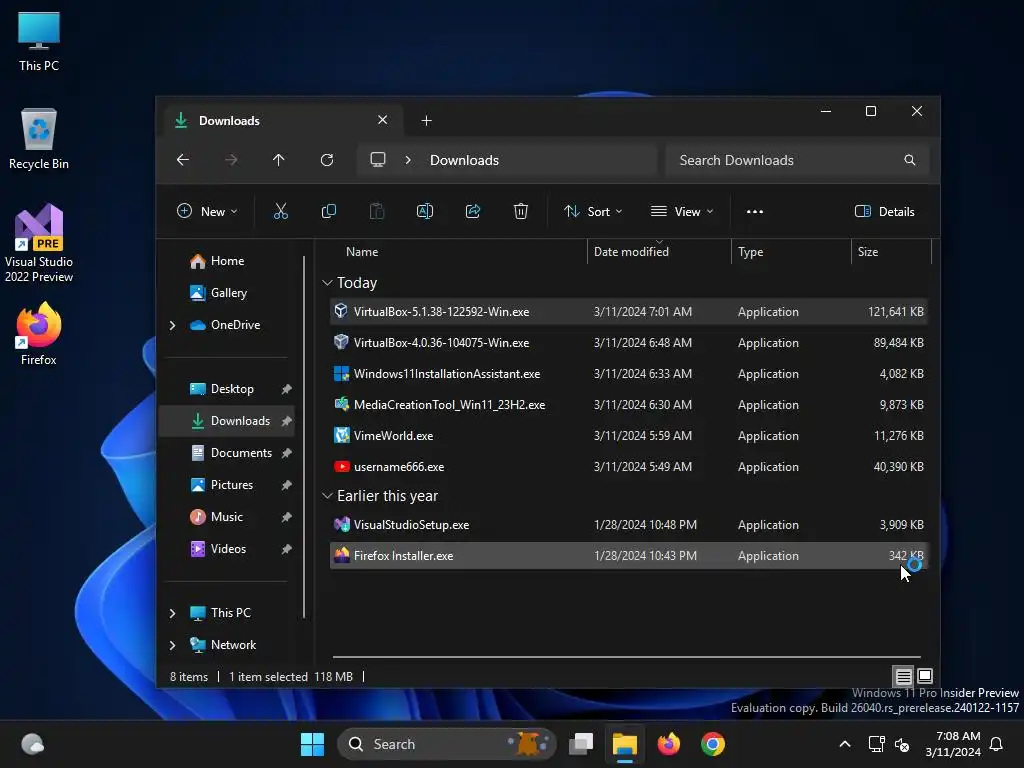The image size is (1024, 768).
Task: Unpin Downloads from Quick access
Action: (287, 421)
